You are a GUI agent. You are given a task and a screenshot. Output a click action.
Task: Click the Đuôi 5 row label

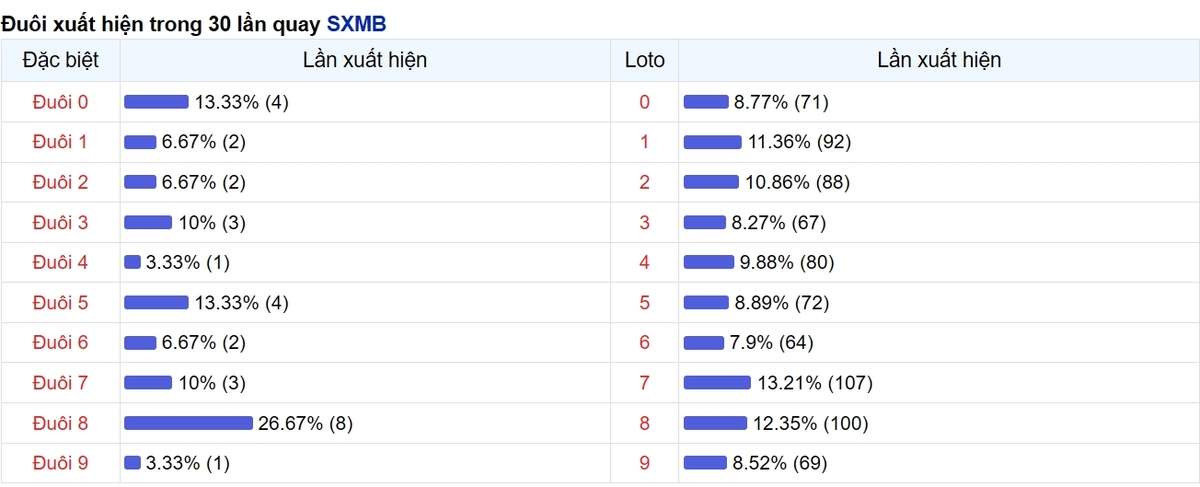point(60,302)
